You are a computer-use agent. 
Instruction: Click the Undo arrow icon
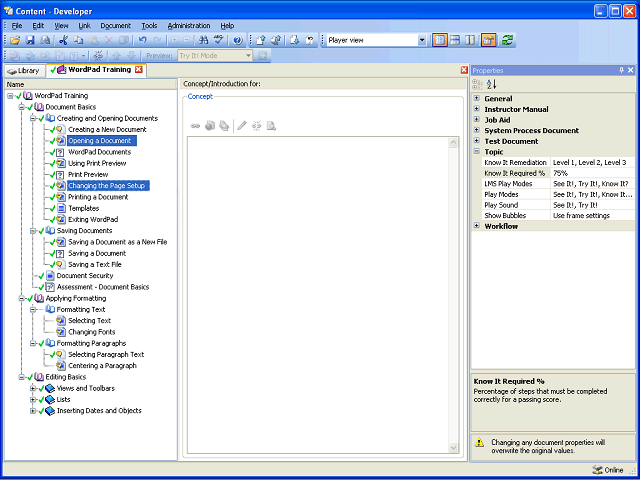point(142,40)
